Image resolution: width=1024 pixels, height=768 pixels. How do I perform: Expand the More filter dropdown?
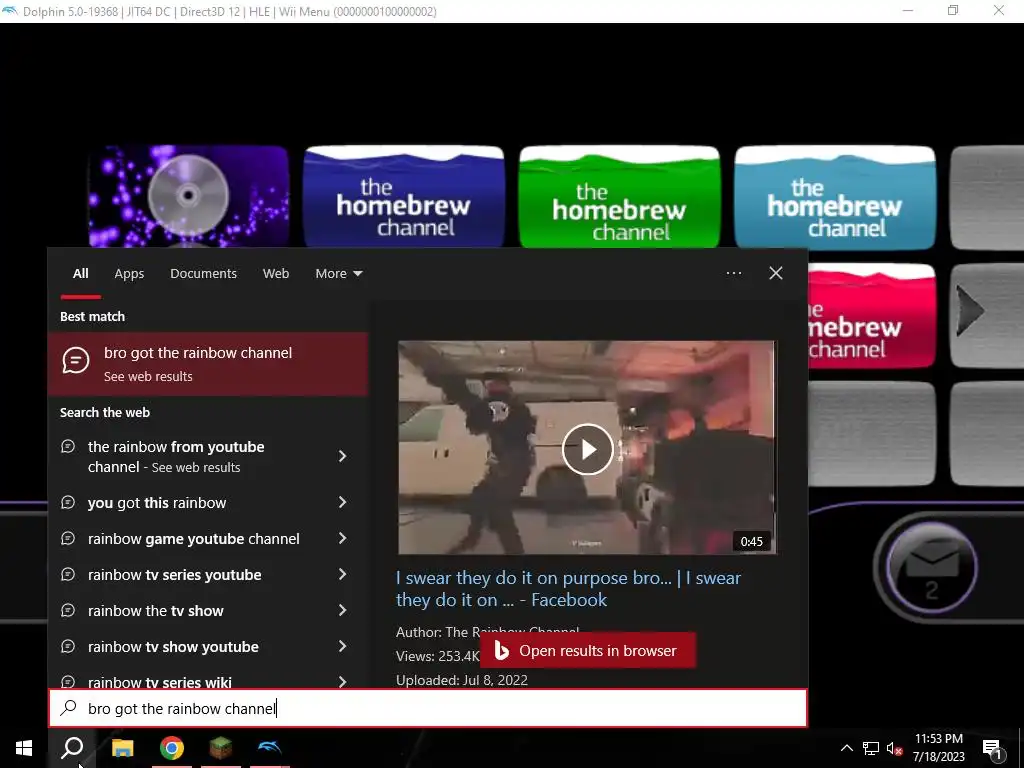(x=338, y=274)
